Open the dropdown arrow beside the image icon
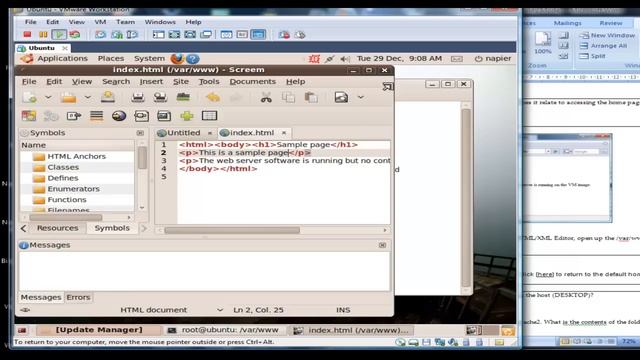The width and height of the screenshot is (640, 360). 360,97
